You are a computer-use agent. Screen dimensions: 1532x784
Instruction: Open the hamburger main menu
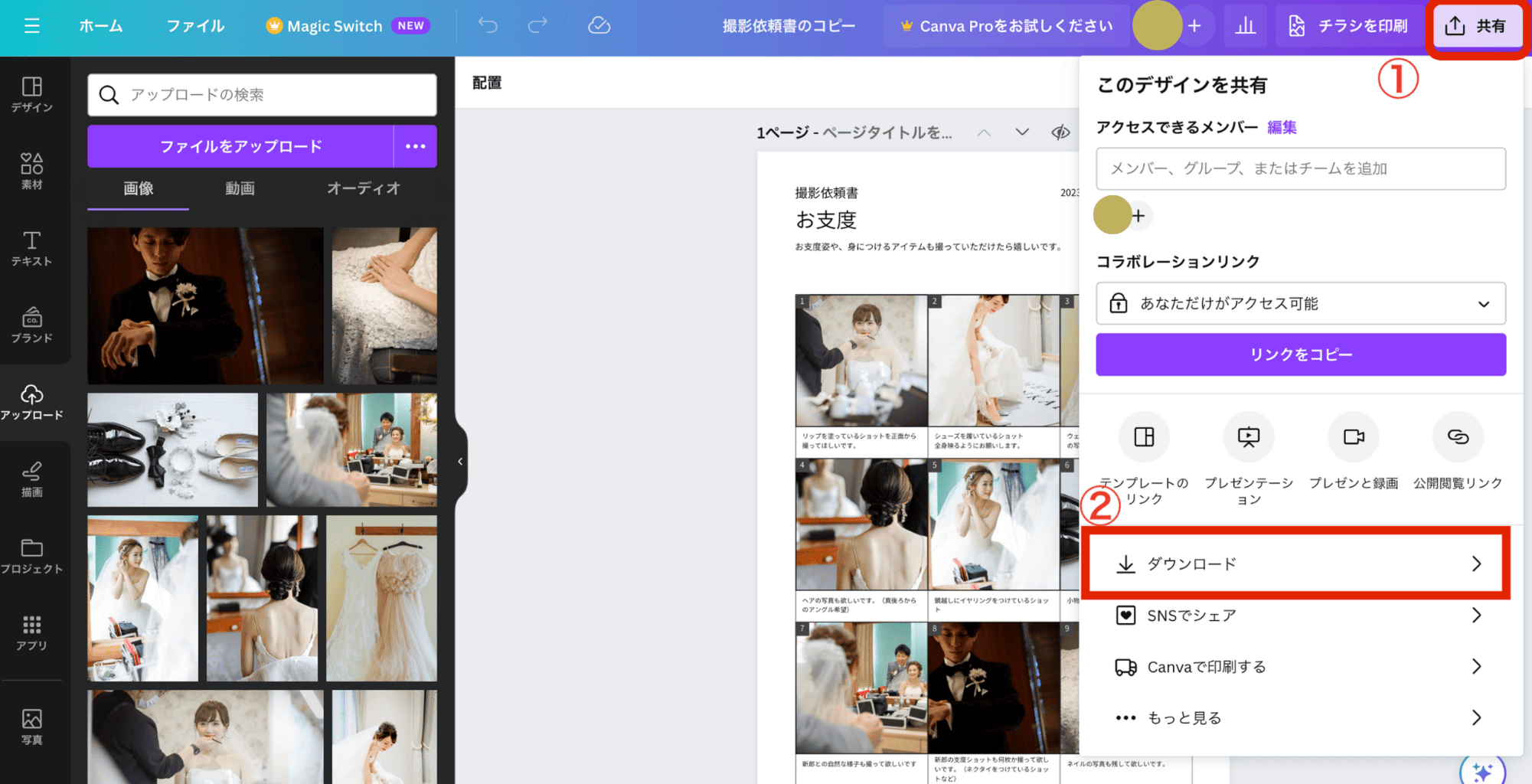point(31,26)
